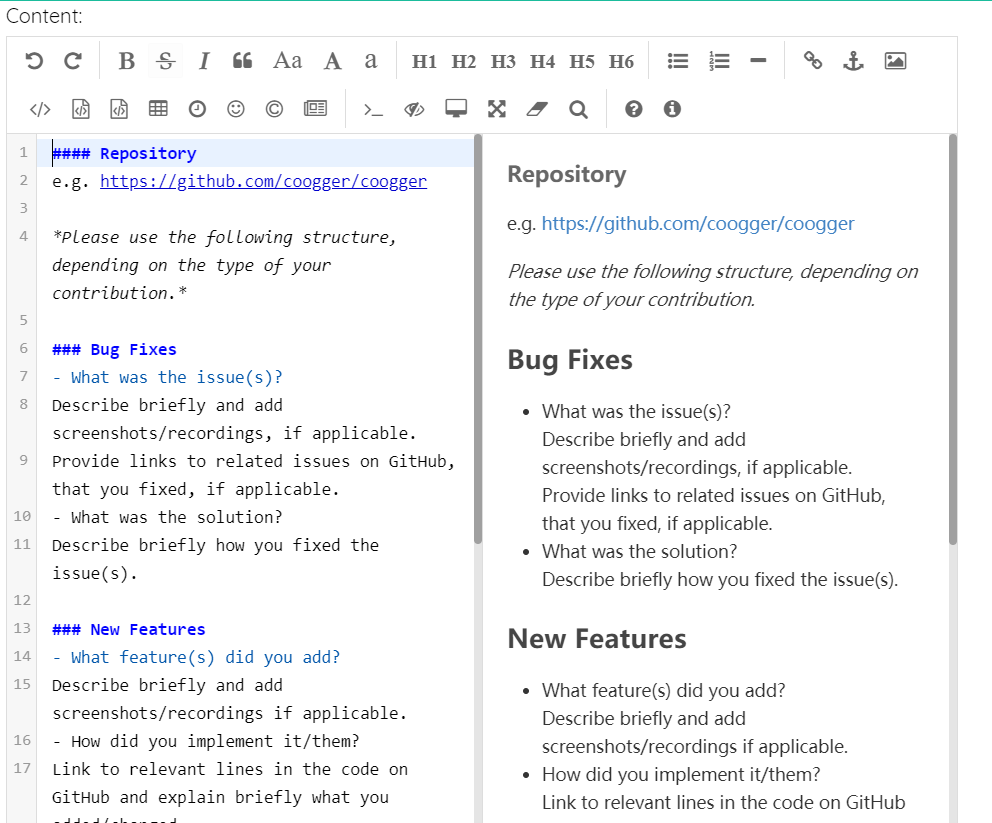Insert an image

coord(895,61)
